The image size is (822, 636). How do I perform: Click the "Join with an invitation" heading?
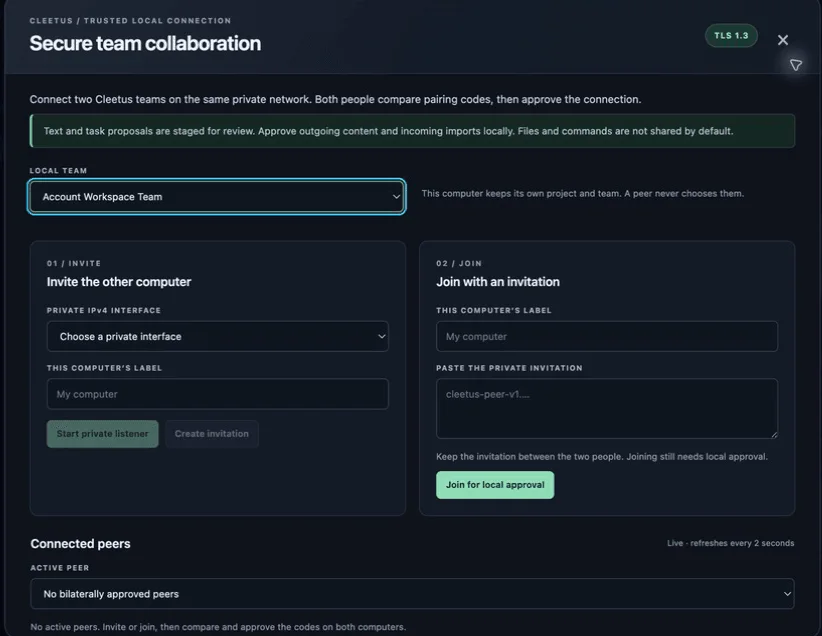coord(498,282)
